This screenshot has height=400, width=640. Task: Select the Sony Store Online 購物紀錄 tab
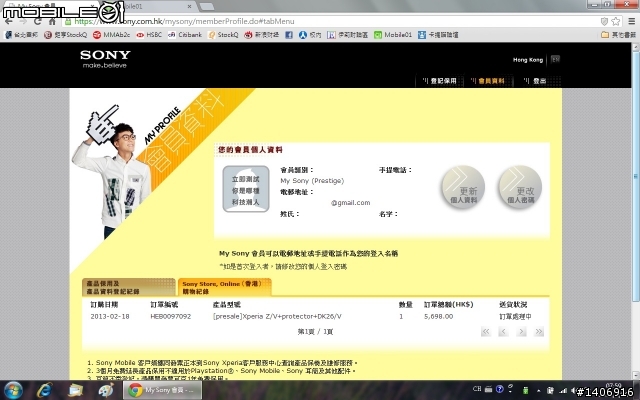[224, 287]
